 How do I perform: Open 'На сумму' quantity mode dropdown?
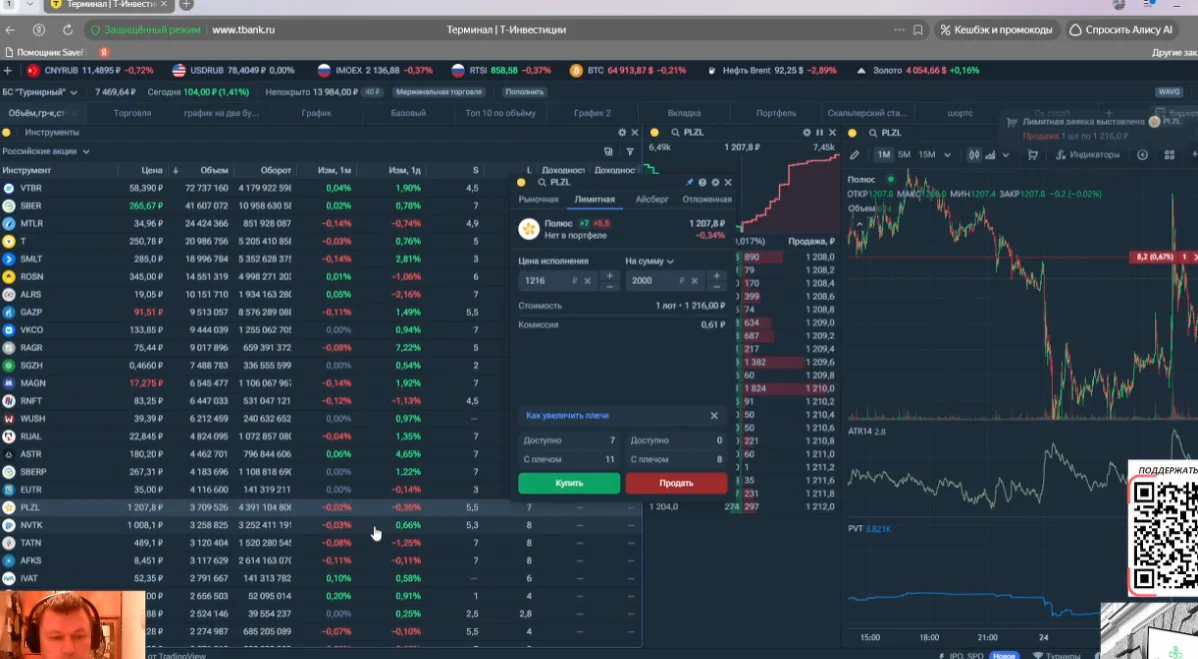click(649, 261)
